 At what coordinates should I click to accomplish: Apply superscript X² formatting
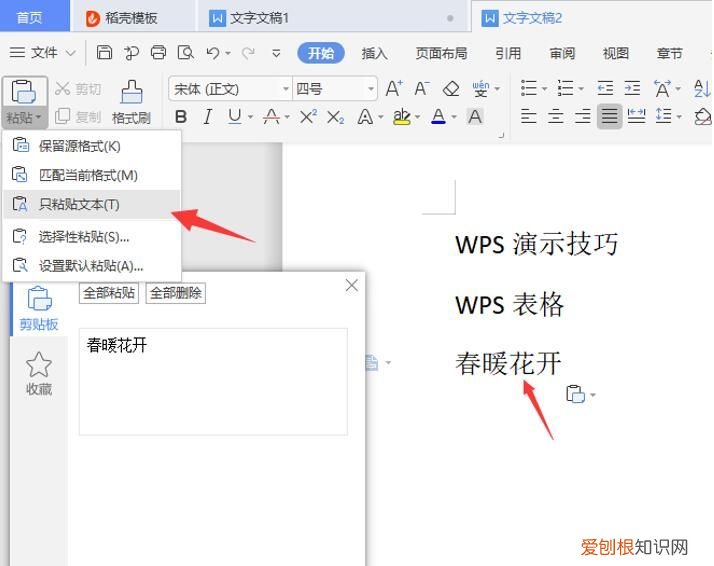308,117
